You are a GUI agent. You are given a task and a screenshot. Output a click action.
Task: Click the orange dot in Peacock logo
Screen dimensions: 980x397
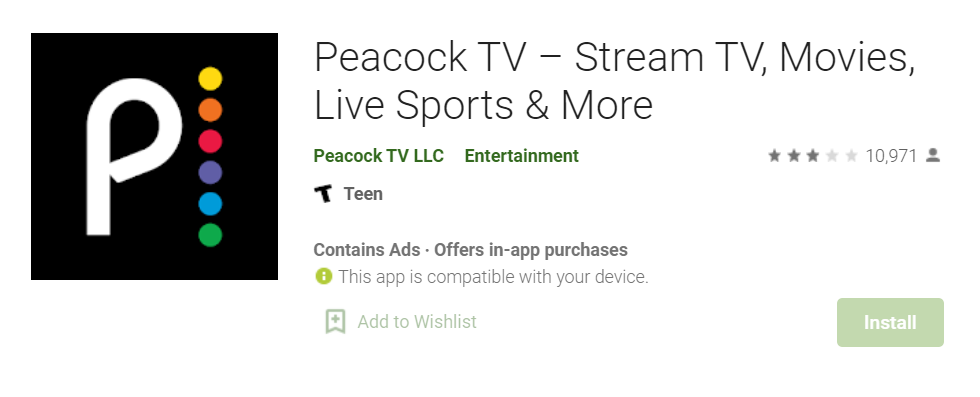pyautogui.click(x=210, y=110)
